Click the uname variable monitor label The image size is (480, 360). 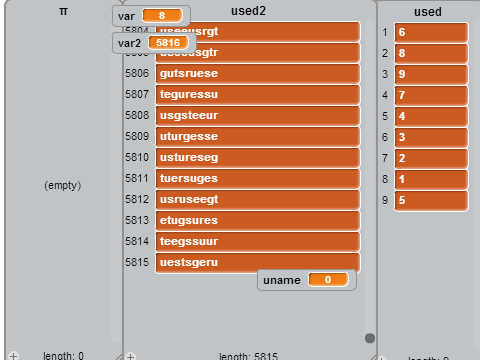click(282, 280)
